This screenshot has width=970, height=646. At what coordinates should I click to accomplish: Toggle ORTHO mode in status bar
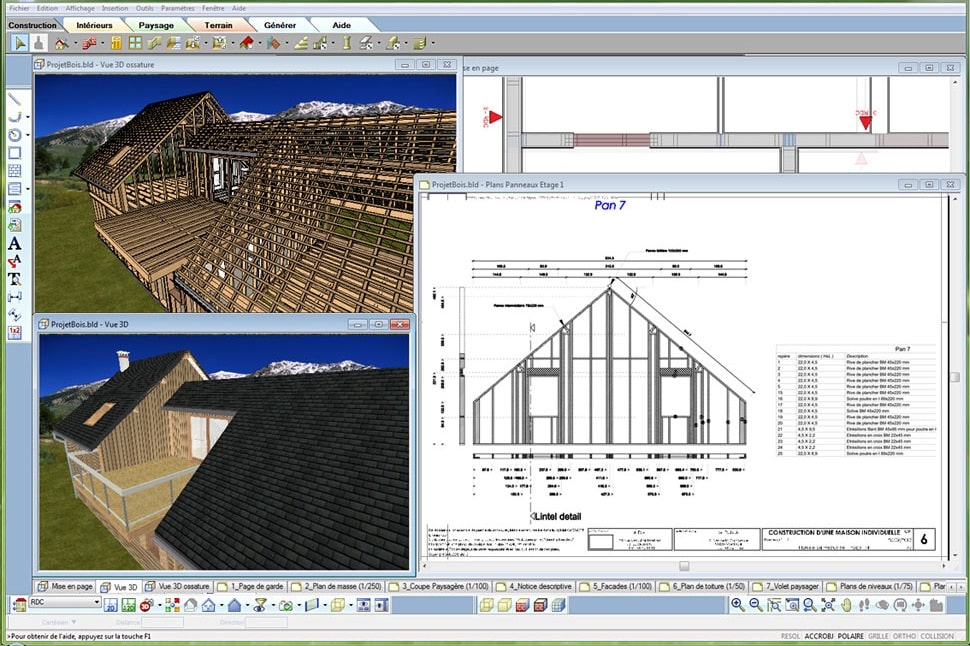[x=904, y=636]
